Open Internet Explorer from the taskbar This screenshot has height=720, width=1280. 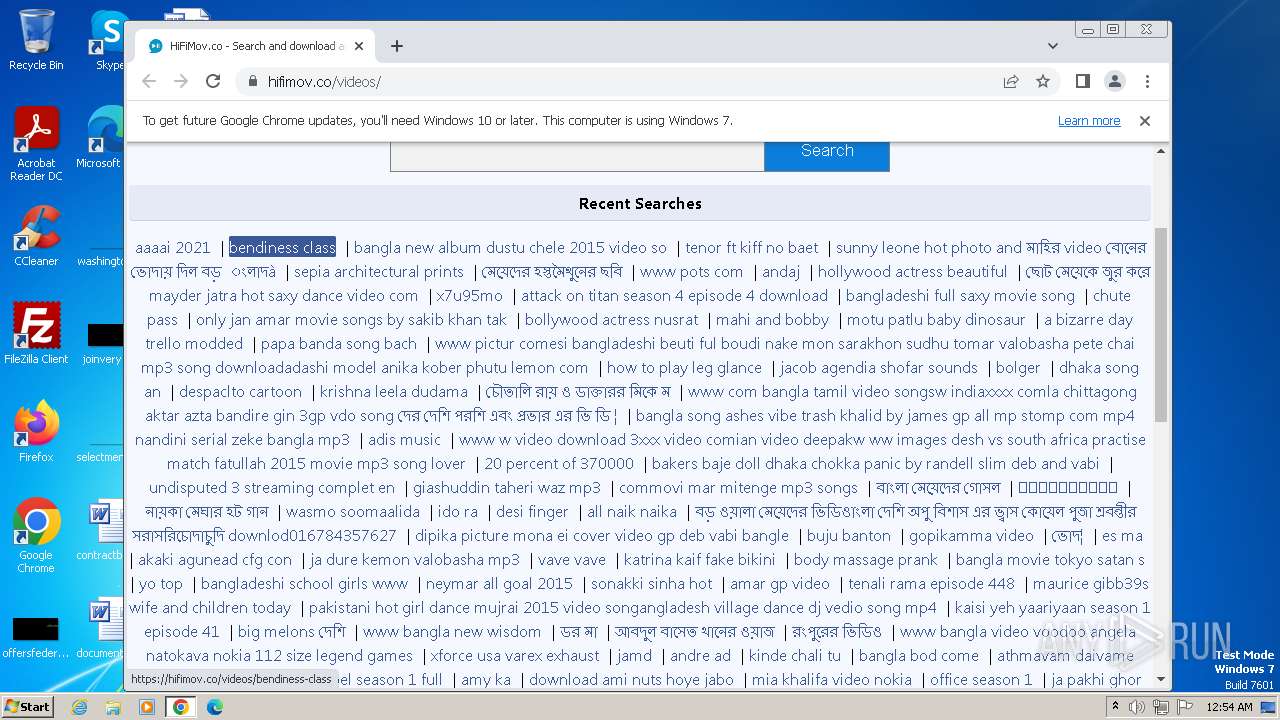(79, 707)
